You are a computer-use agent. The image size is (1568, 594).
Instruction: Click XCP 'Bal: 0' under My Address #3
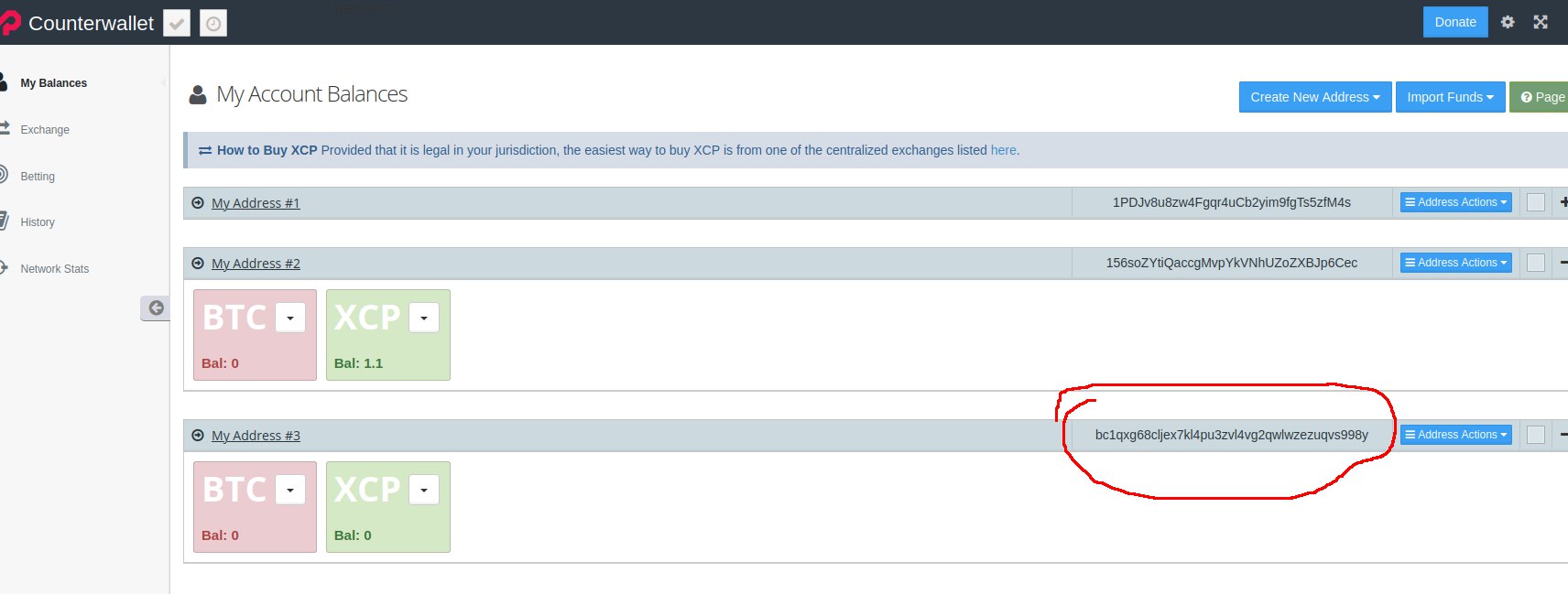click(353, 535)
